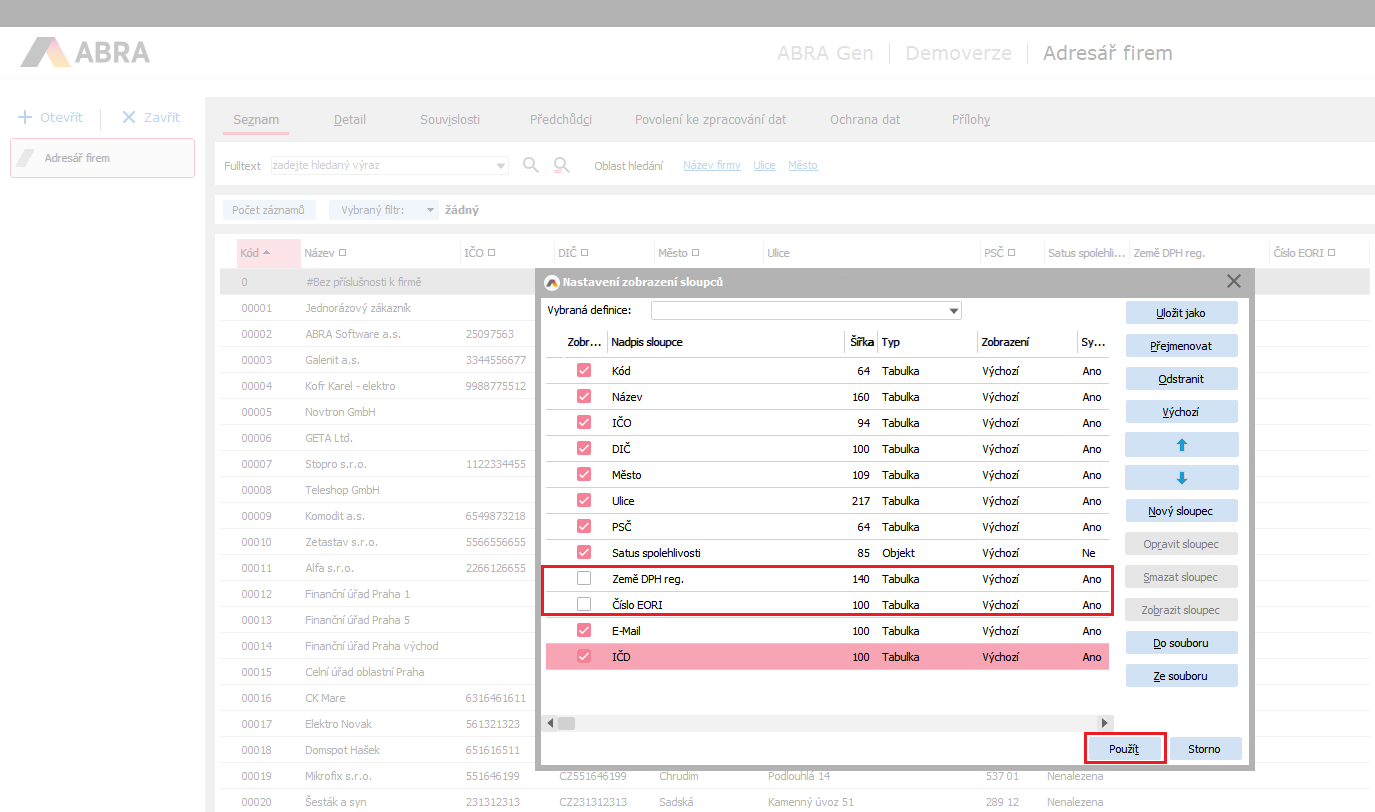Viewport: 1375px width, 812px height.
Task: Open the Ochrana dat tab
Action: [x=864, y=120]
